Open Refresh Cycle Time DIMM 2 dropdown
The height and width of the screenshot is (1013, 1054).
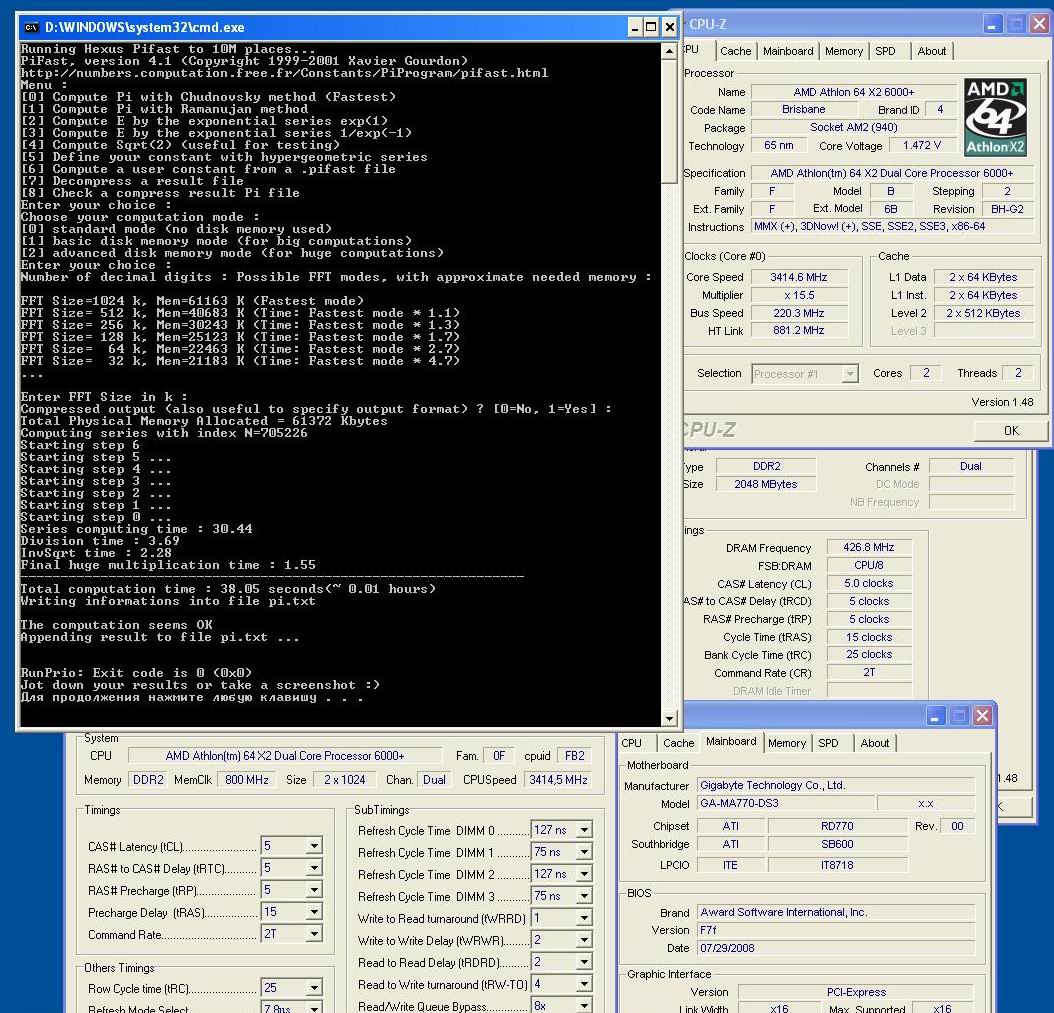click(584, 874)
